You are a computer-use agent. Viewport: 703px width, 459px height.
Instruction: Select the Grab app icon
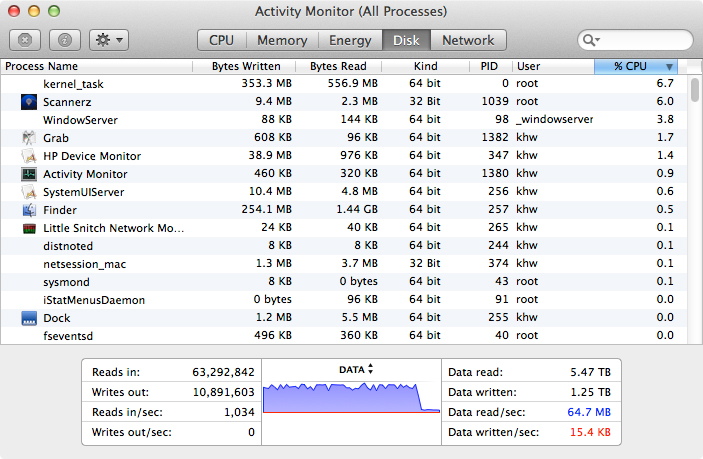[x=29, y=138]
